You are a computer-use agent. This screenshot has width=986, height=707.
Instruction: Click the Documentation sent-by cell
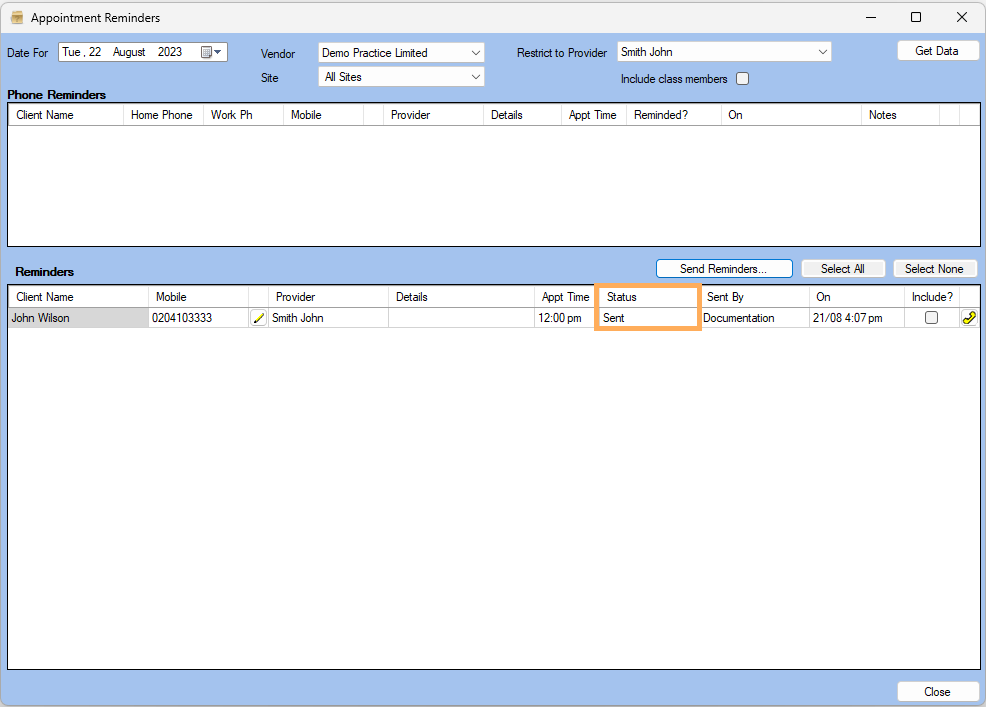point(754,318)
